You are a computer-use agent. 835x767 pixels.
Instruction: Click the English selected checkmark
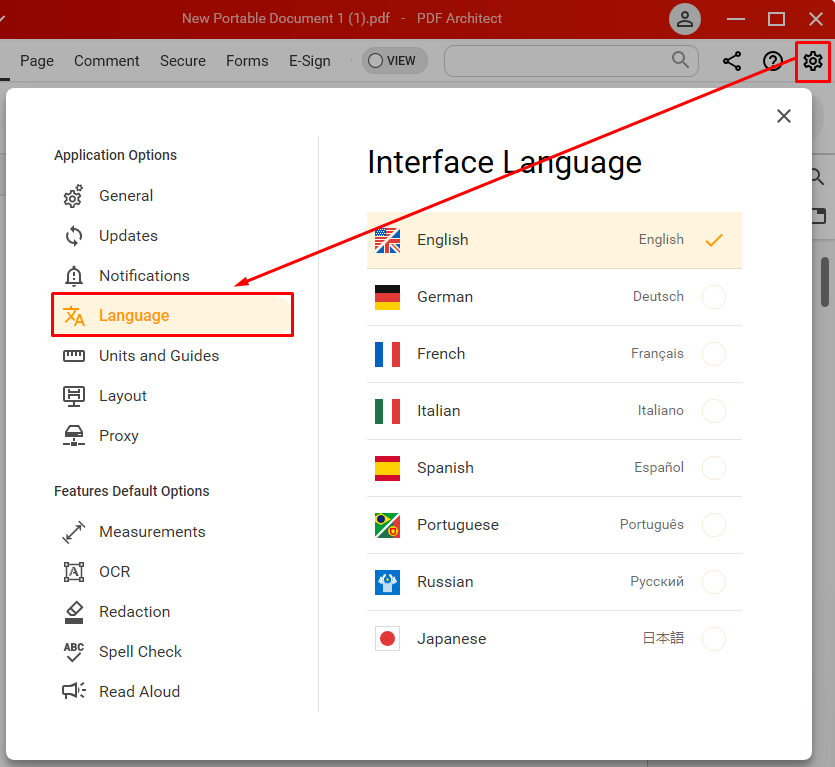coord(714,240)
